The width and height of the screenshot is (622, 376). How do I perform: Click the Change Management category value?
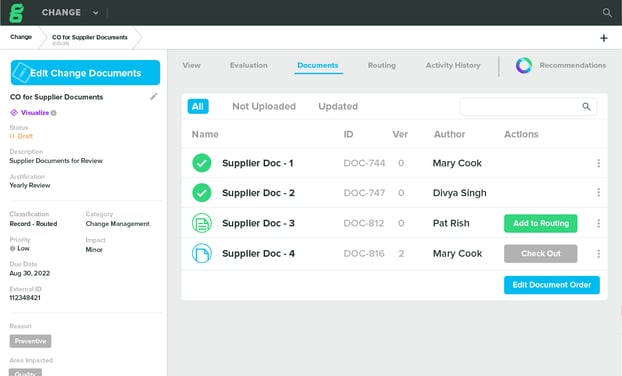click(x=117, y=224)
